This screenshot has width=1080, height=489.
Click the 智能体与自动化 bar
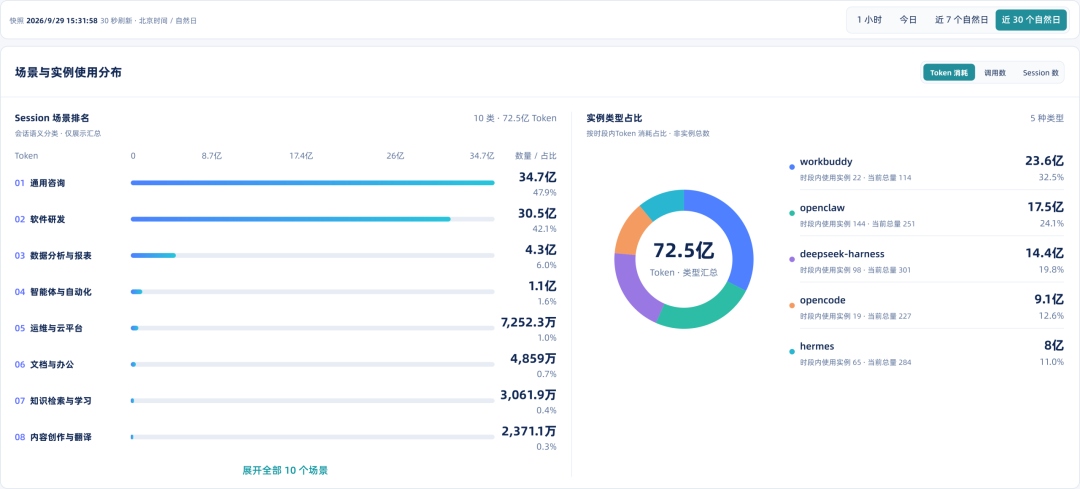313,291
